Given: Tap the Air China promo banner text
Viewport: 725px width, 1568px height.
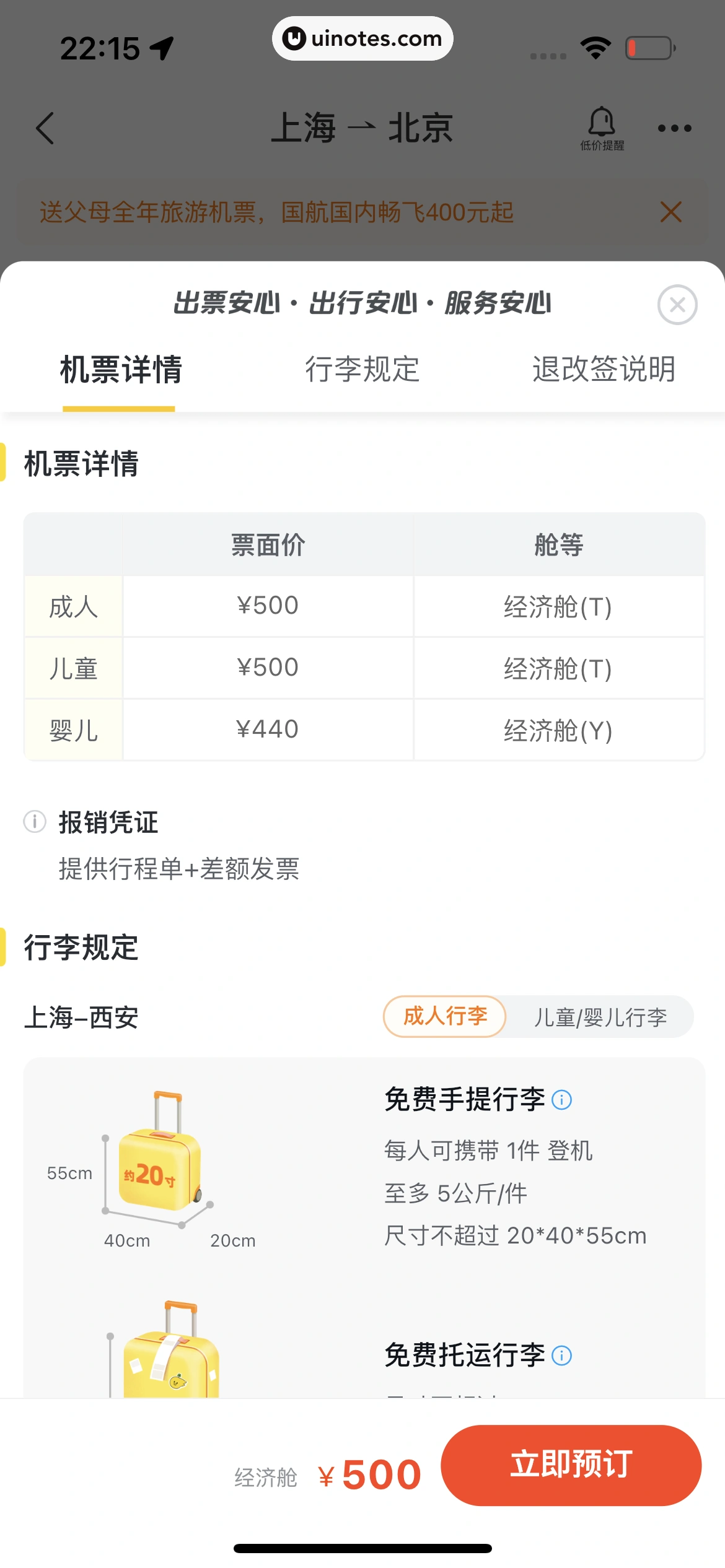Looking at the screenshot, I should coord(277,212).
